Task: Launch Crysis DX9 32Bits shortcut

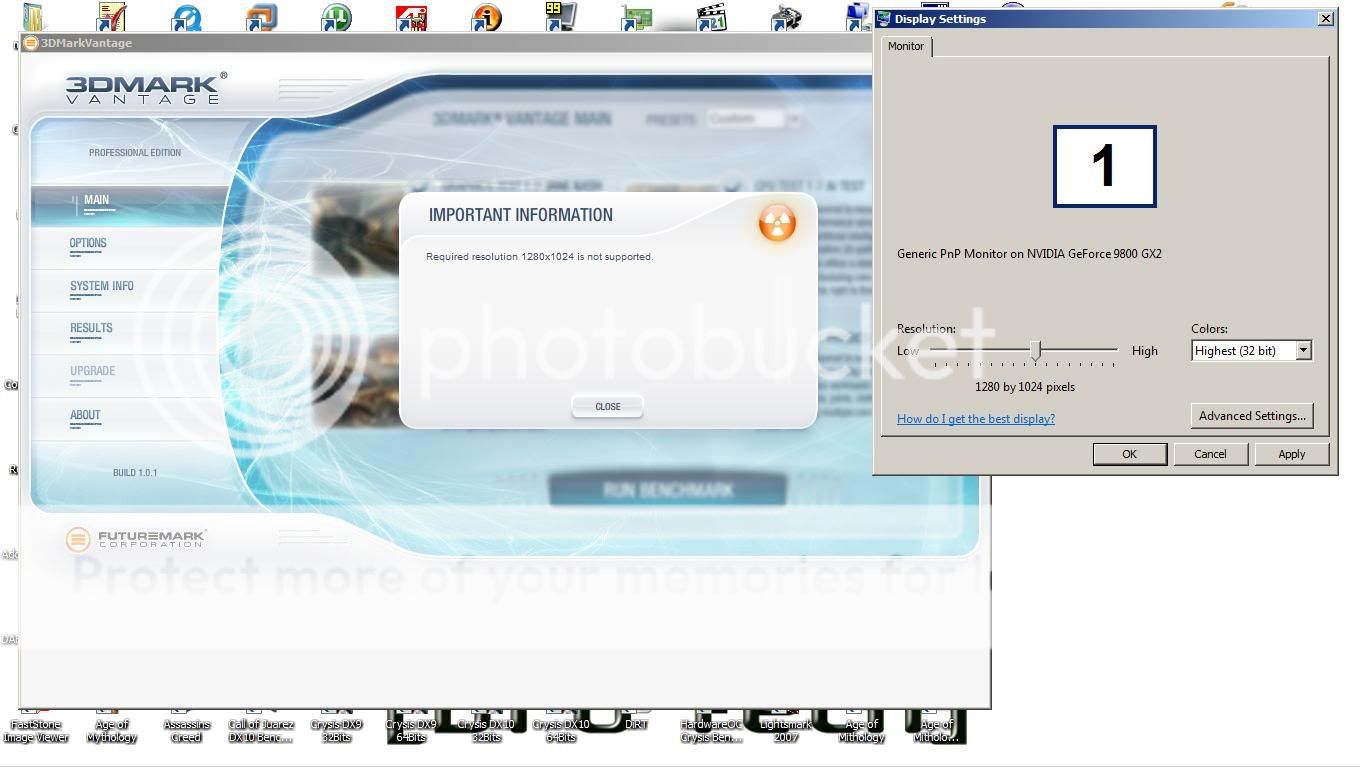Action: (336, 731)
